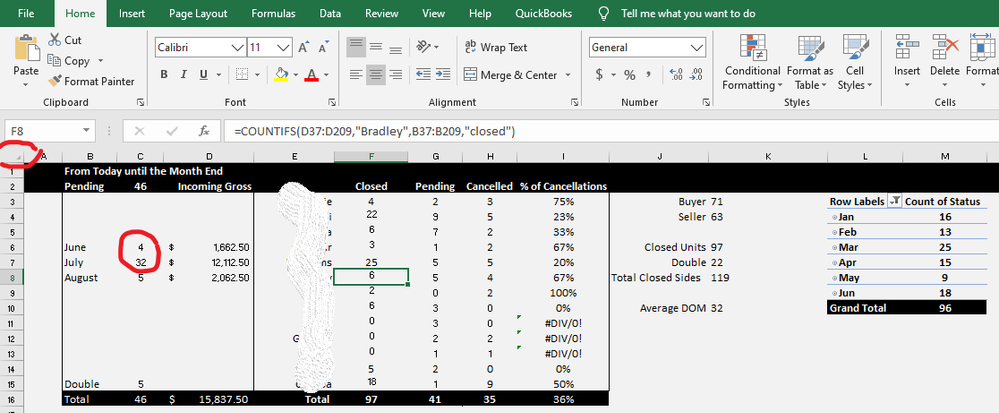
Task: Open the Clipboard pane dialog launcher
Action: point(140,102)
